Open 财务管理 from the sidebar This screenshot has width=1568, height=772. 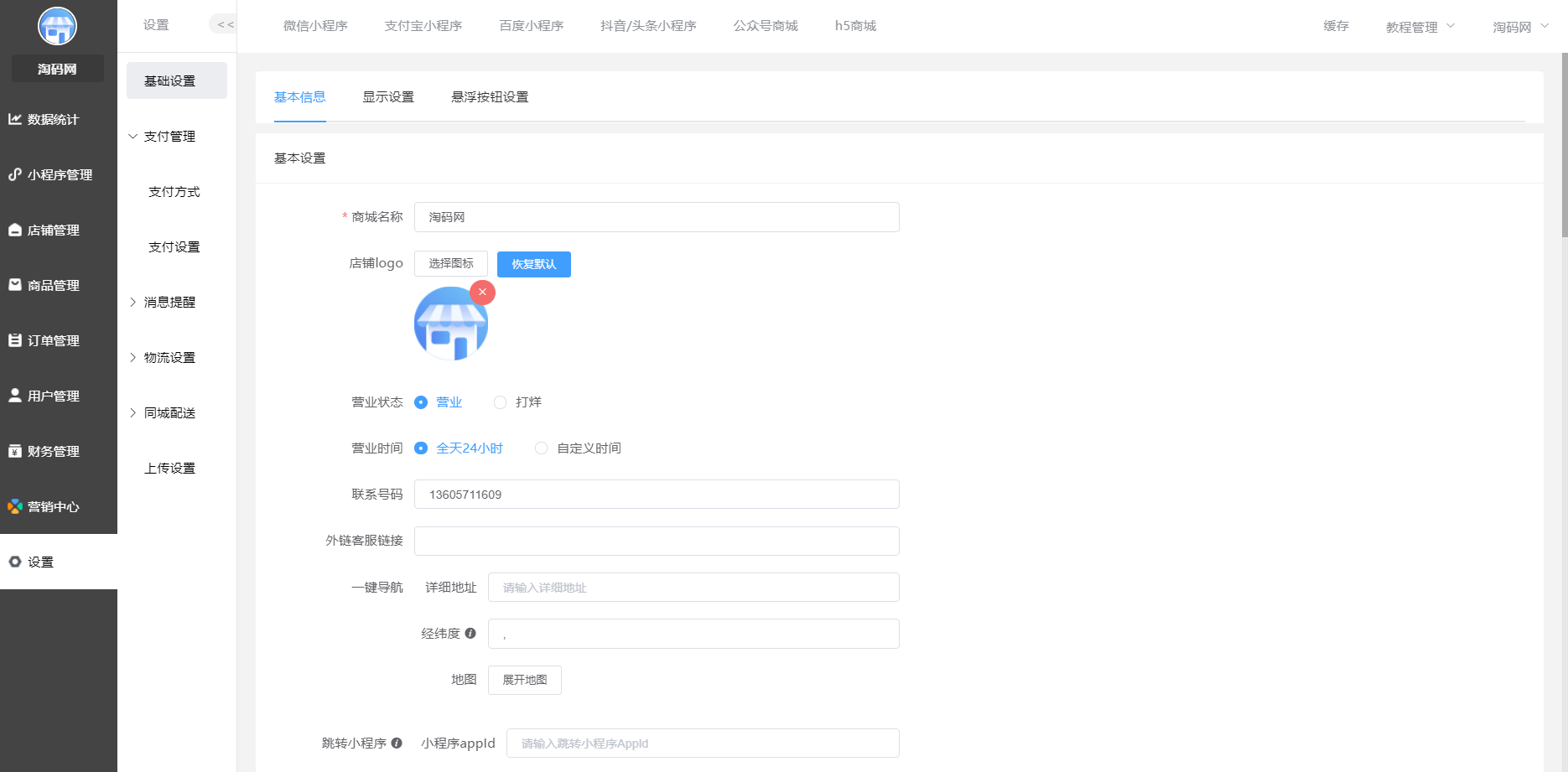pos(52,451)
